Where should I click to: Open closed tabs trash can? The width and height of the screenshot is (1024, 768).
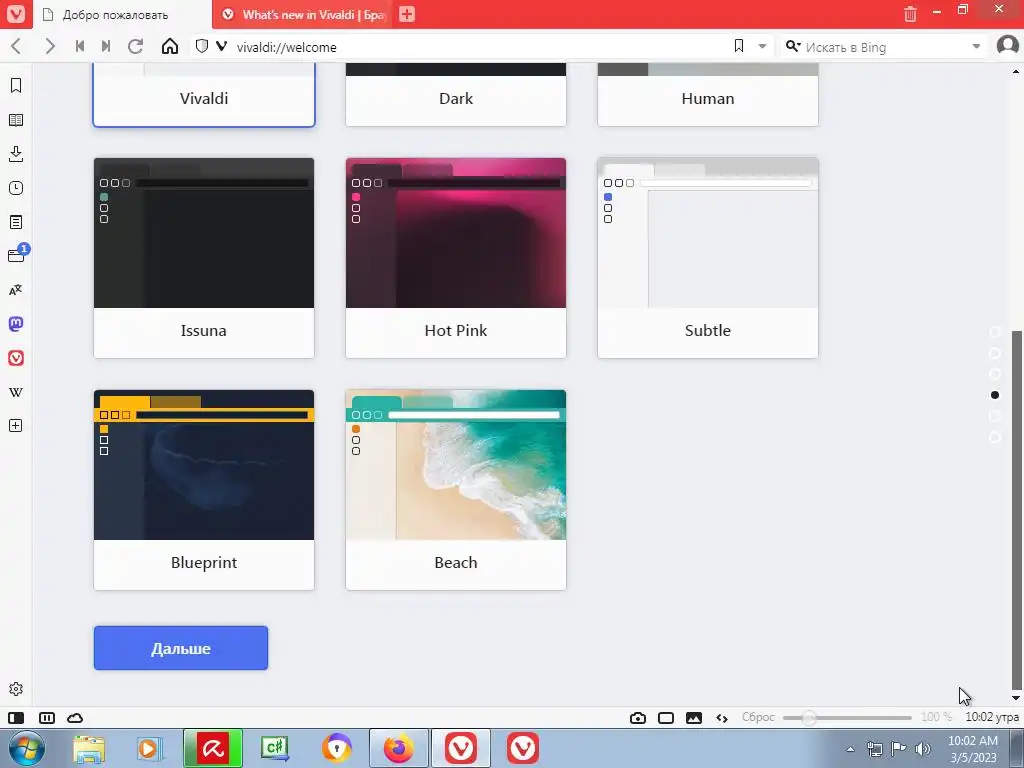click(x=910, y=14)
